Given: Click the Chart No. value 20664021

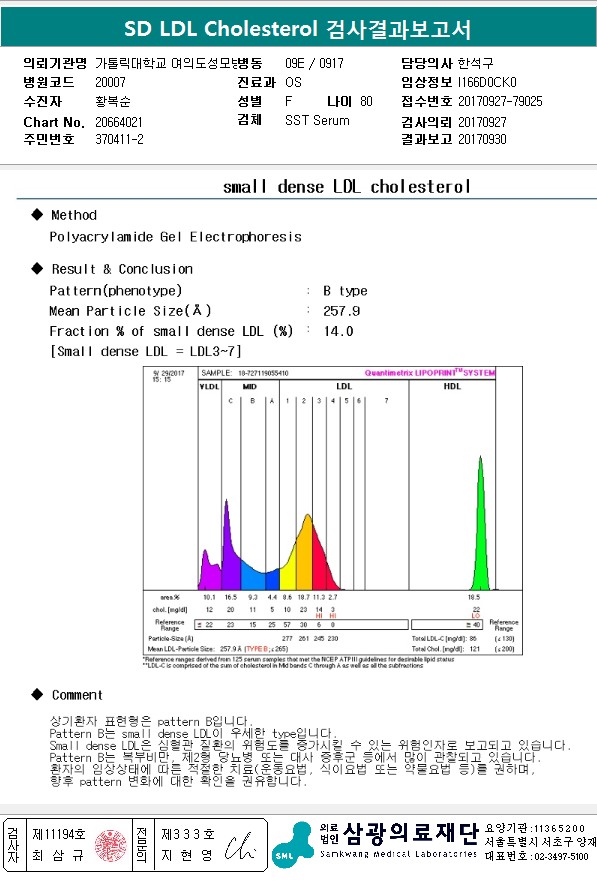Looking at the screenshot, I should pyautogui.click(x=119, y=122).
